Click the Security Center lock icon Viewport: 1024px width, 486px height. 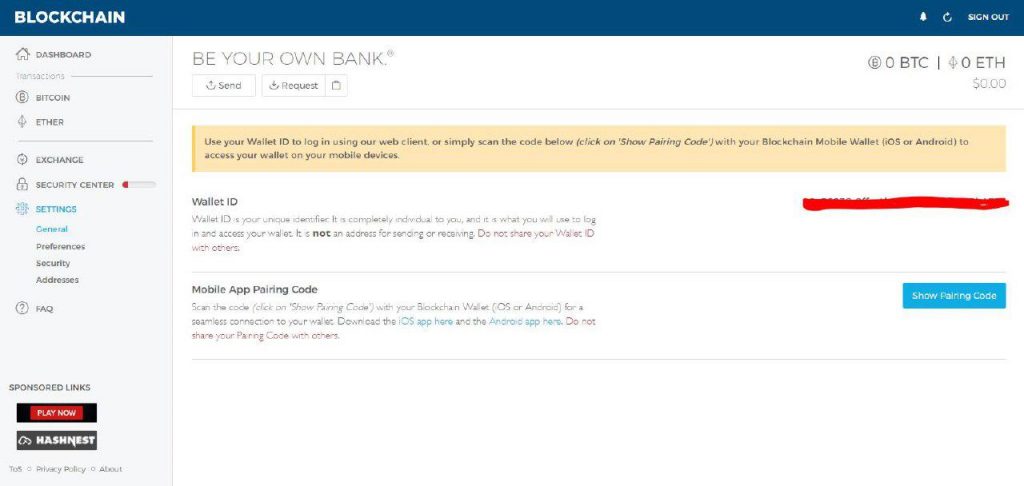pos(22,184)
